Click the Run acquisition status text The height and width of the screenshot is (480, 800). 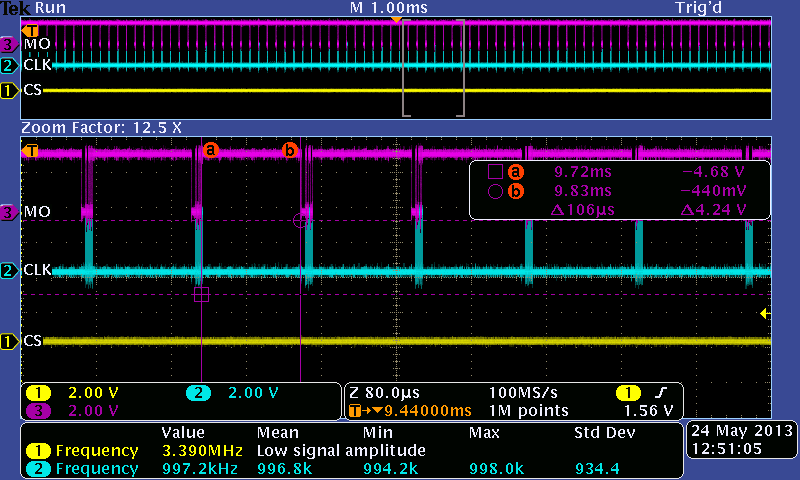pyautogui.click(x=51, y=8)
